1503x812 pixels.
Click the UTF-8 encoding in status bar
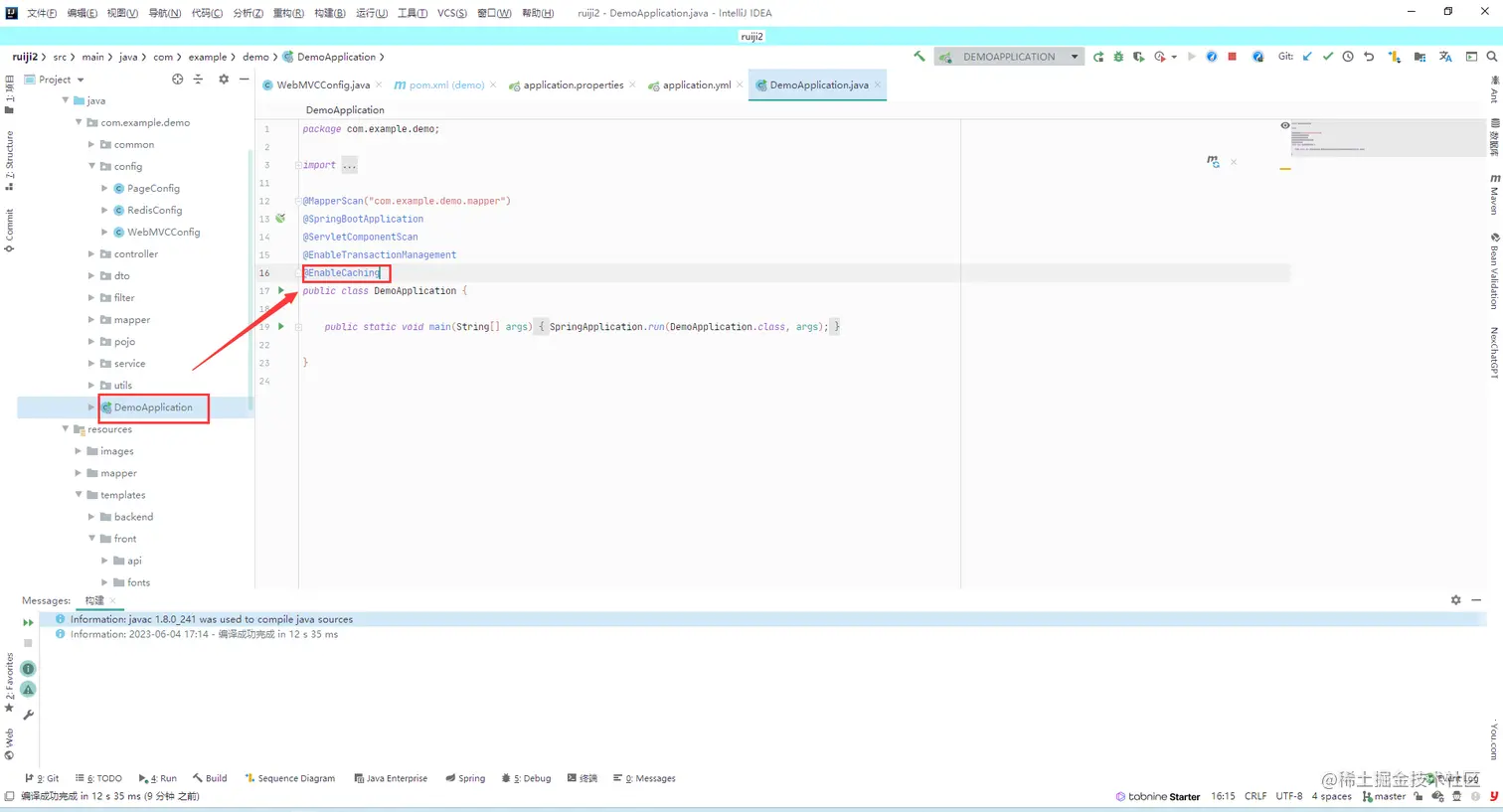point(1289,796)
